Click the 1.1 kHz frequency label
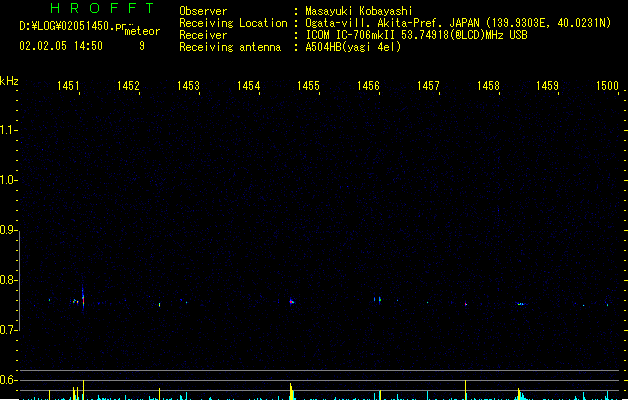Viewport: 629px width, 400px height. coord(7,130)
